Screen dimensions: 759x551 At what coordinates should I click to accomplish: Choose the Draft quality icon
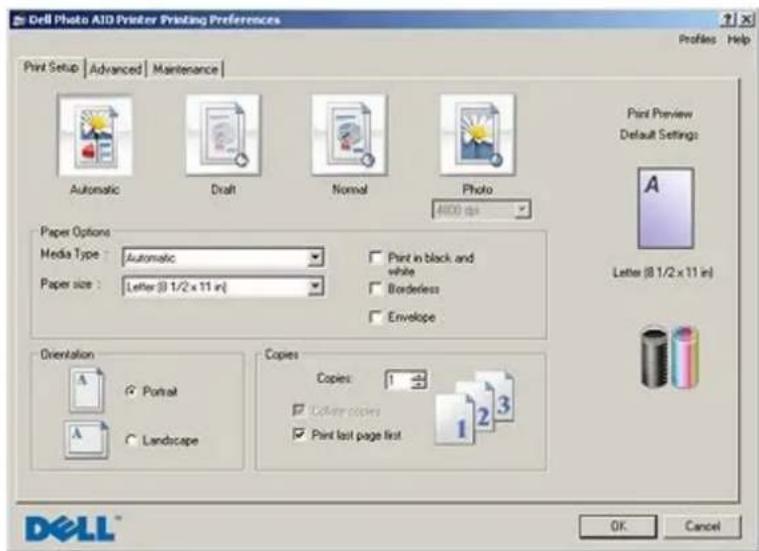pos(223,135)
